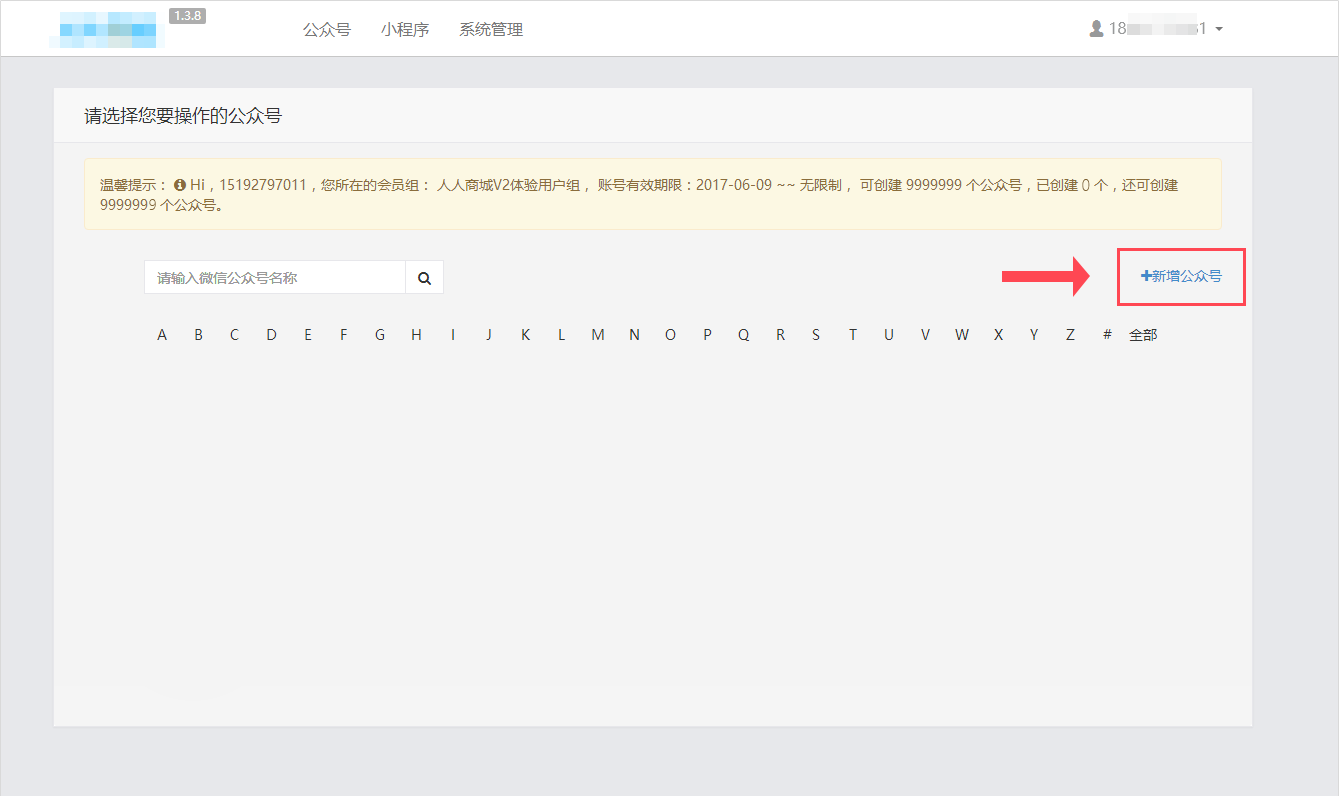This screenshot has height=796, width=1339.
Task: Click the magnifier search icon button
Action: [424, 278]
